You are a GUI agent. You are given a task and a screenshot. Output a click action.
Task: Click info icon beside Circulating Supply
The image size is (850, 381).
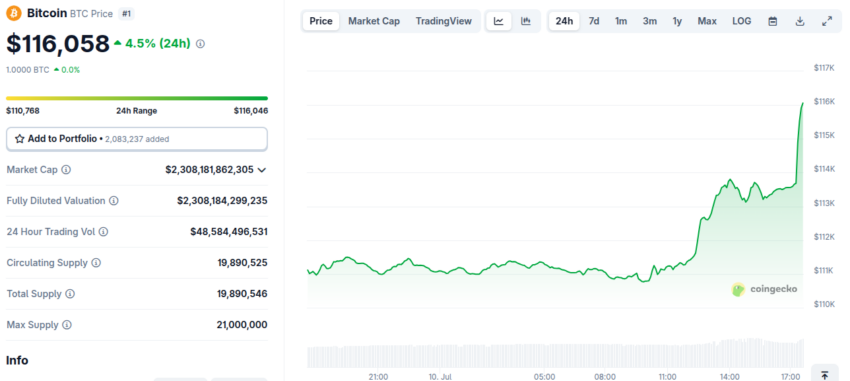click(96, 263)
